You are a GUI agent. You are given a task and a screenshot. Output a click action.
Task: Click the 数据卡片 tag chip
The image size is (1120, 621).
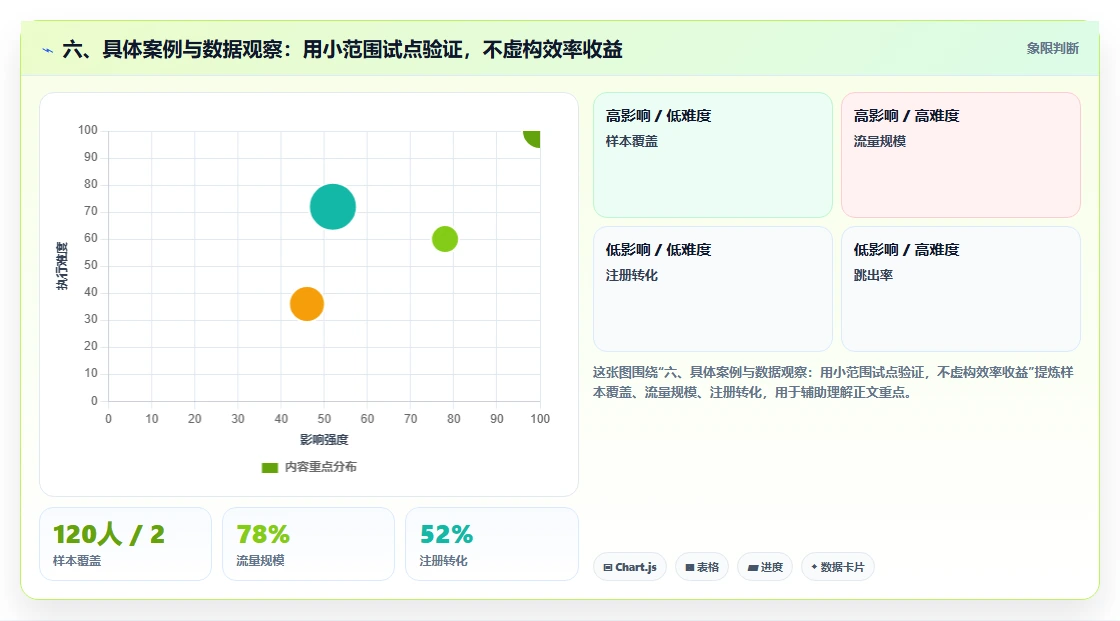pyautogui.click(x=838, y=567)
